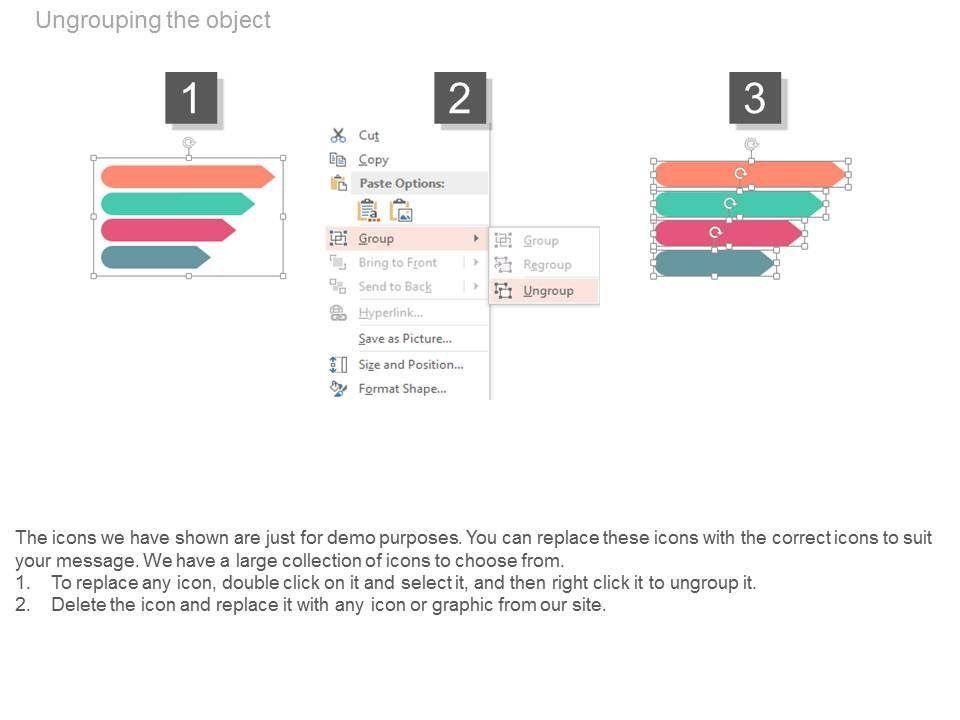
Task: Click the number 3 step badge
Action: [x=755, y=98]
